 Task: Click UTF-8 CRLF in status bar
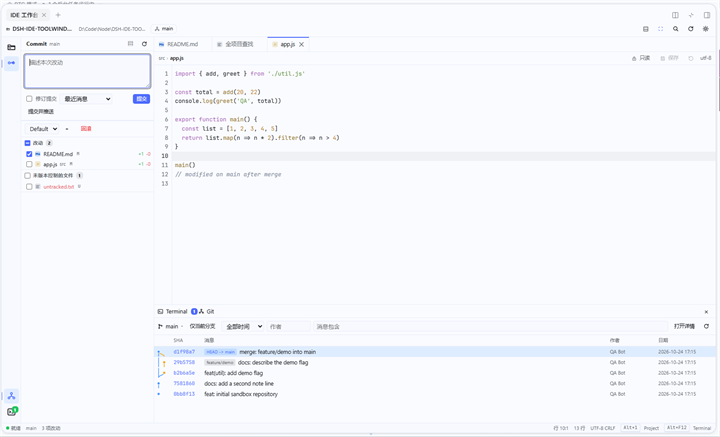602,428
